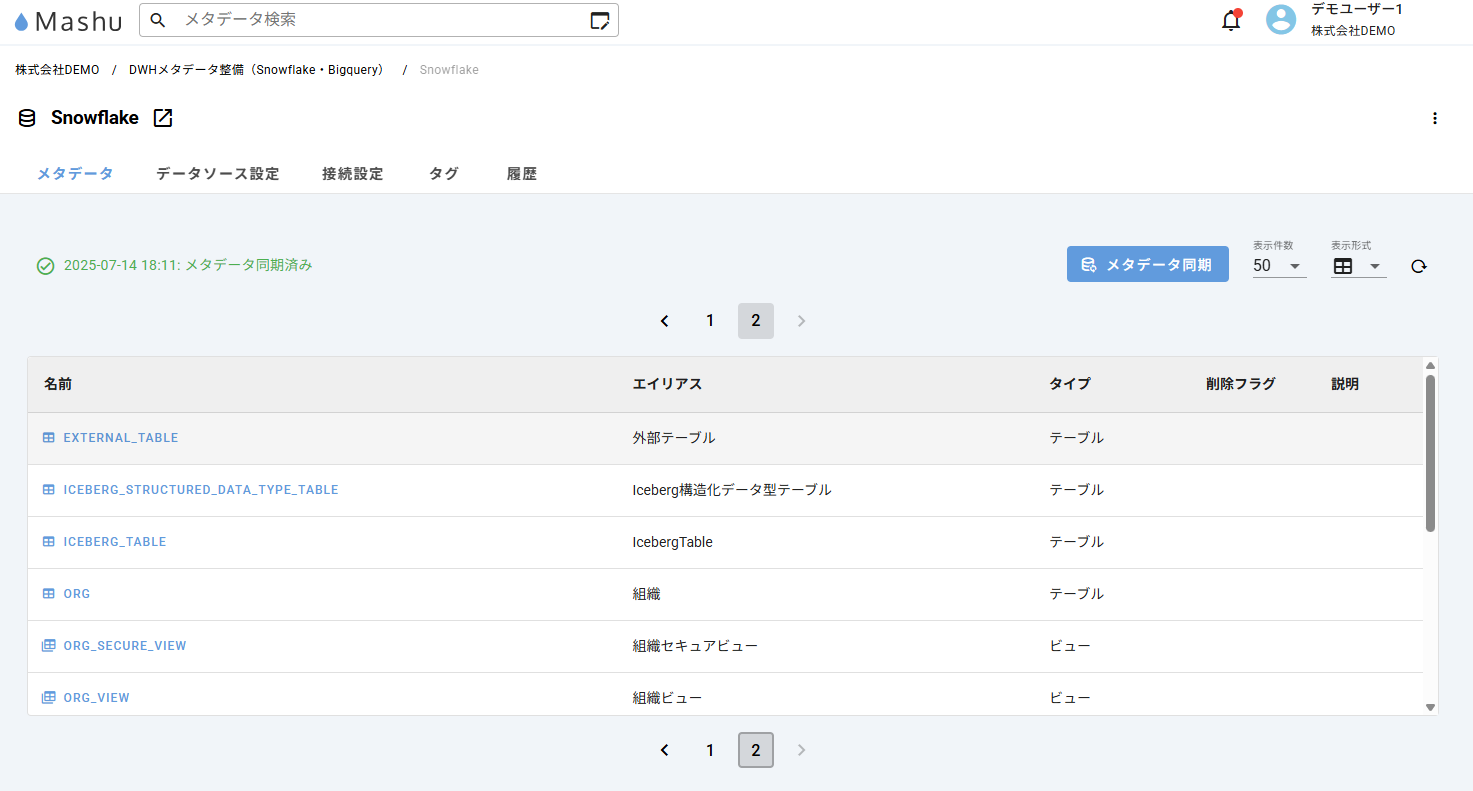Click the 説明 column header
Image resolution: width=1473 pixels, height=791 pixels.
point(1345,384)
